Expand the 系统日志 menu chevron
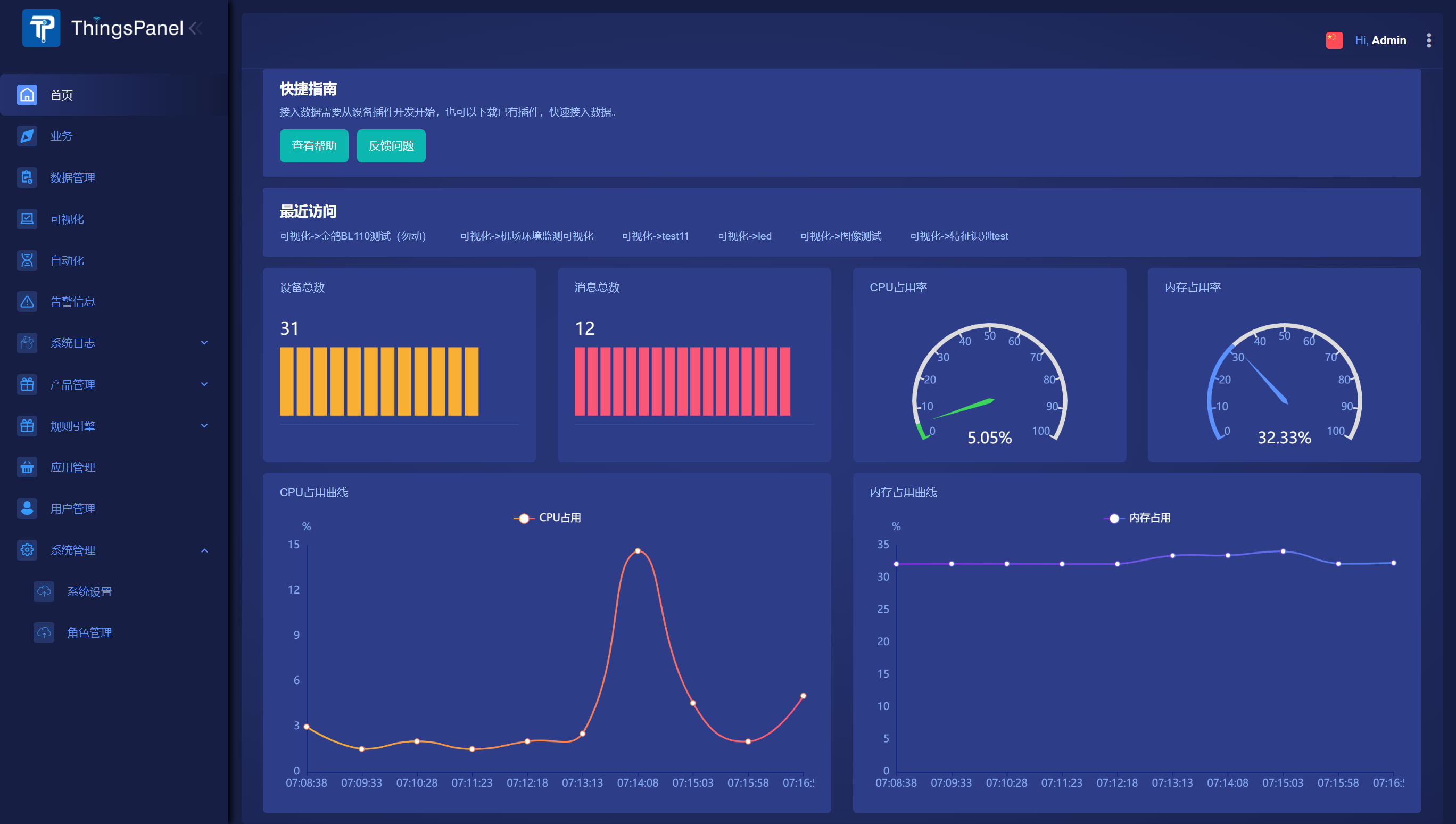Screen dimensions: 1456x824 click(204, 343)
